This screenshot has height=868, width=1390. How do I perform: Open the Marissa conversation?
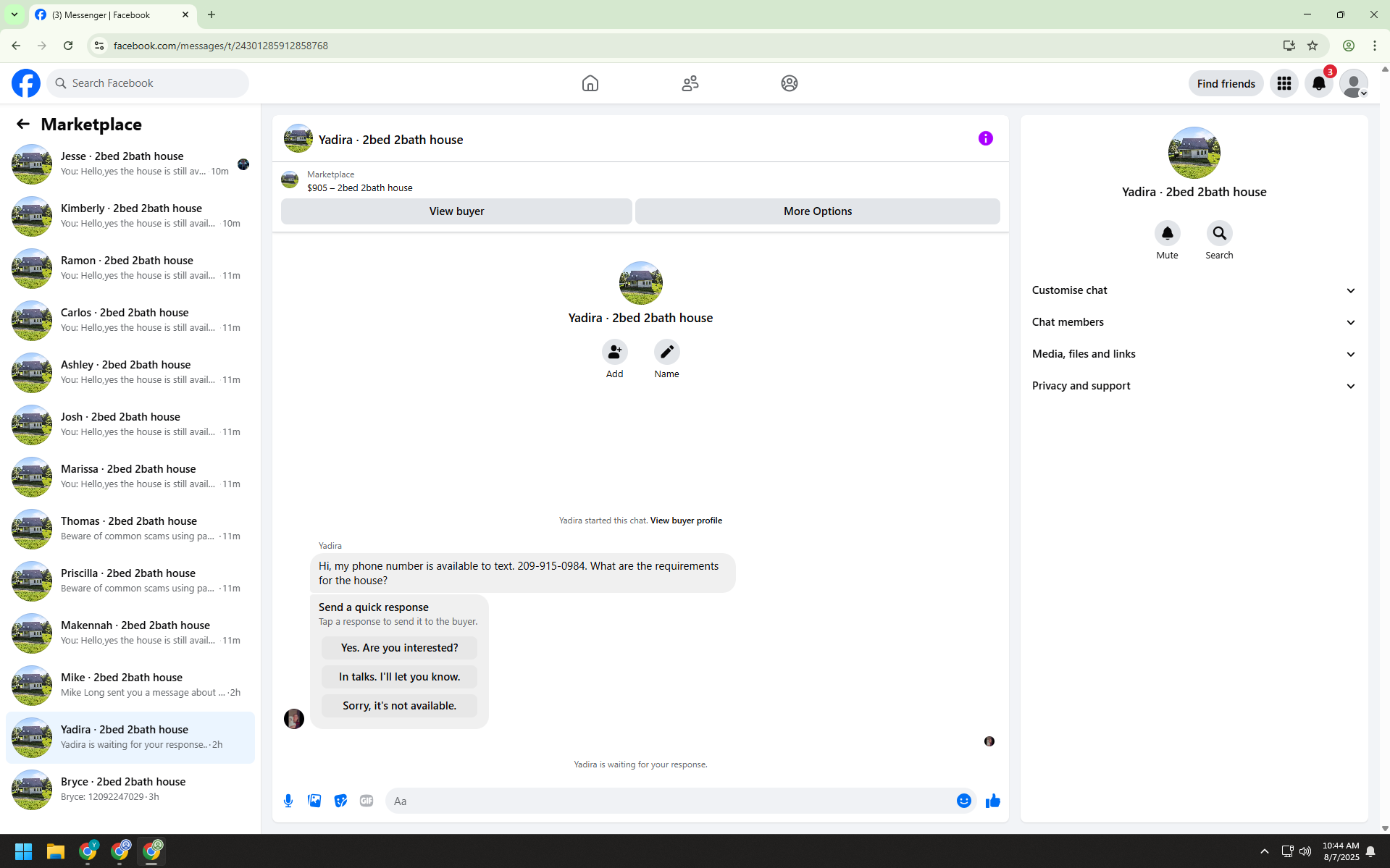pyautogui.click(x=130, y=477)
